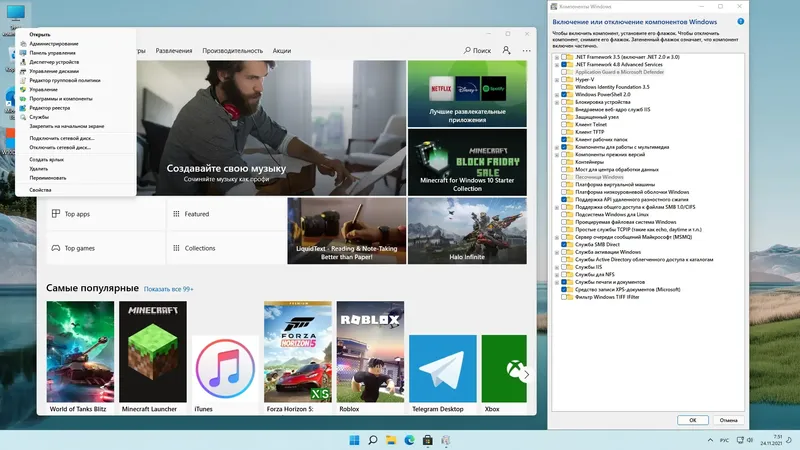Click Диспетчер устройств icon in context menu
Viewport: 800px width, 450px height.
point(23,62)
